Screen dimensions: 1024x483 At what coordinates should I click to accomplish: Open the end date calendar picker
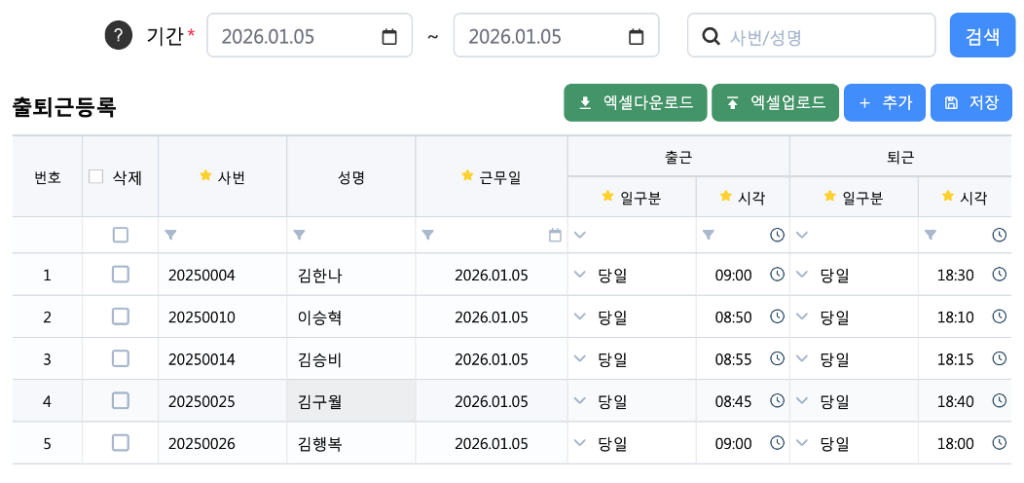pos(636,37)
